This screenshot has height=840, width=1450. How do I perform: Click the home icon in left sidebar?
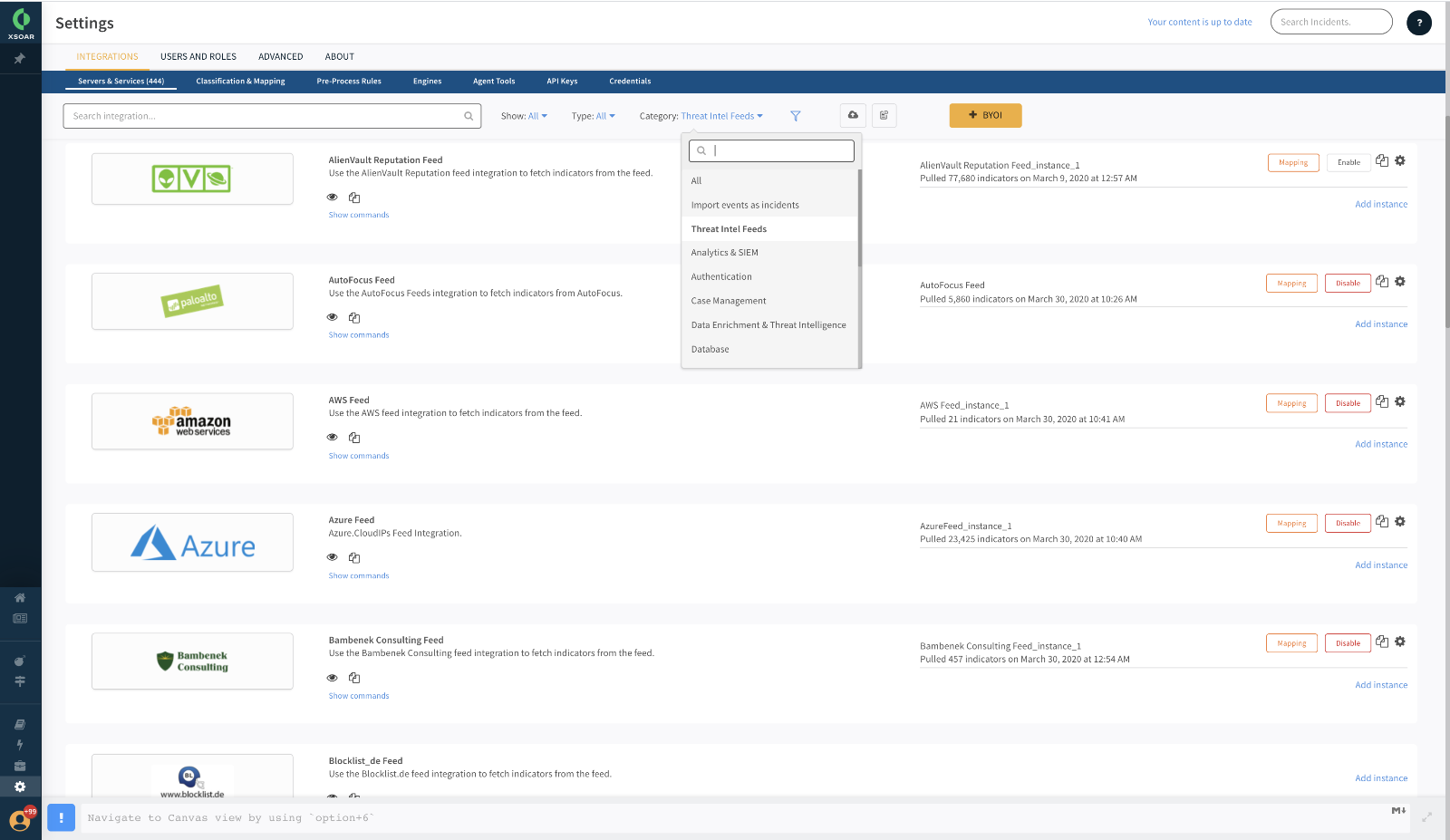pos(20,598)
